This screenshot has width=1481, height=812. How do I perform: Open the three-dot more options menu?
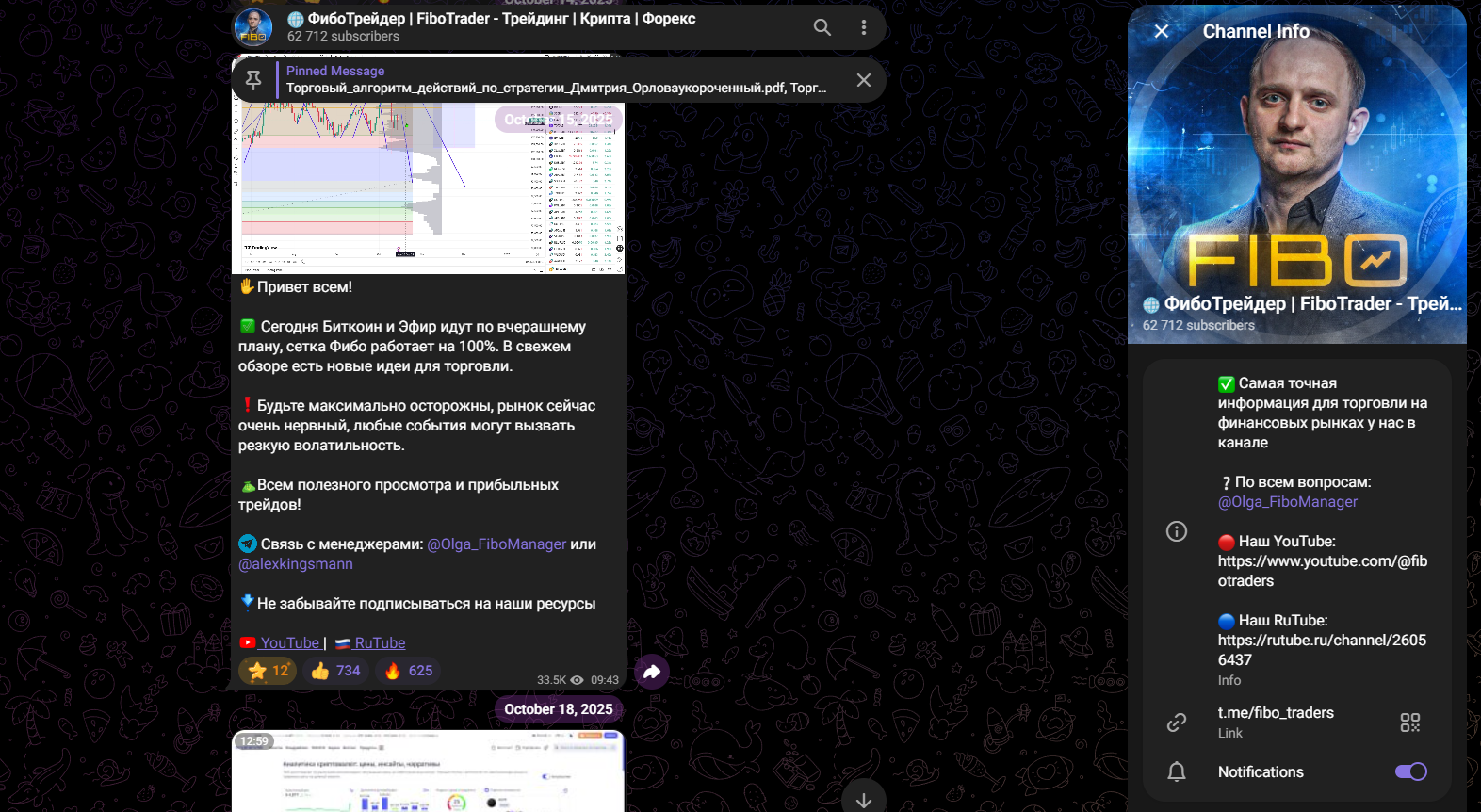click(x=864, y=27)
